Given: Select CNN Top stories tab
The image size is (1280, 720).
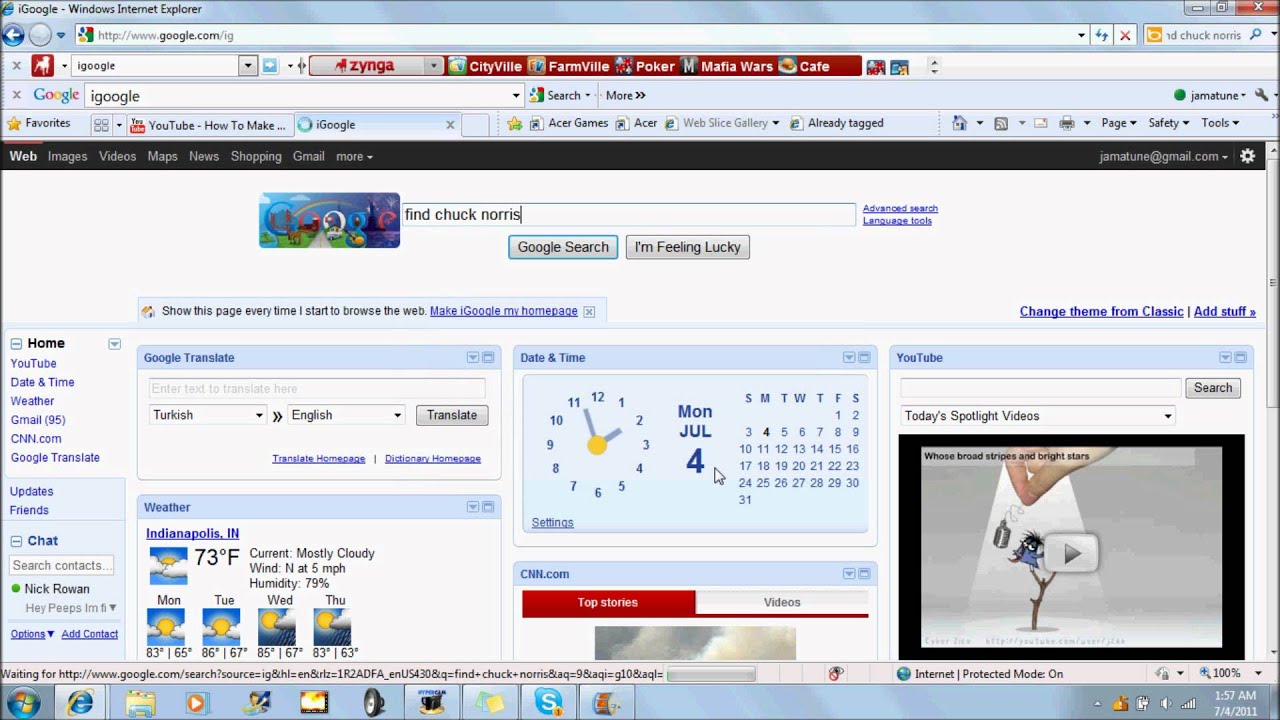Looking at the screenshot, I should [608, 602].
